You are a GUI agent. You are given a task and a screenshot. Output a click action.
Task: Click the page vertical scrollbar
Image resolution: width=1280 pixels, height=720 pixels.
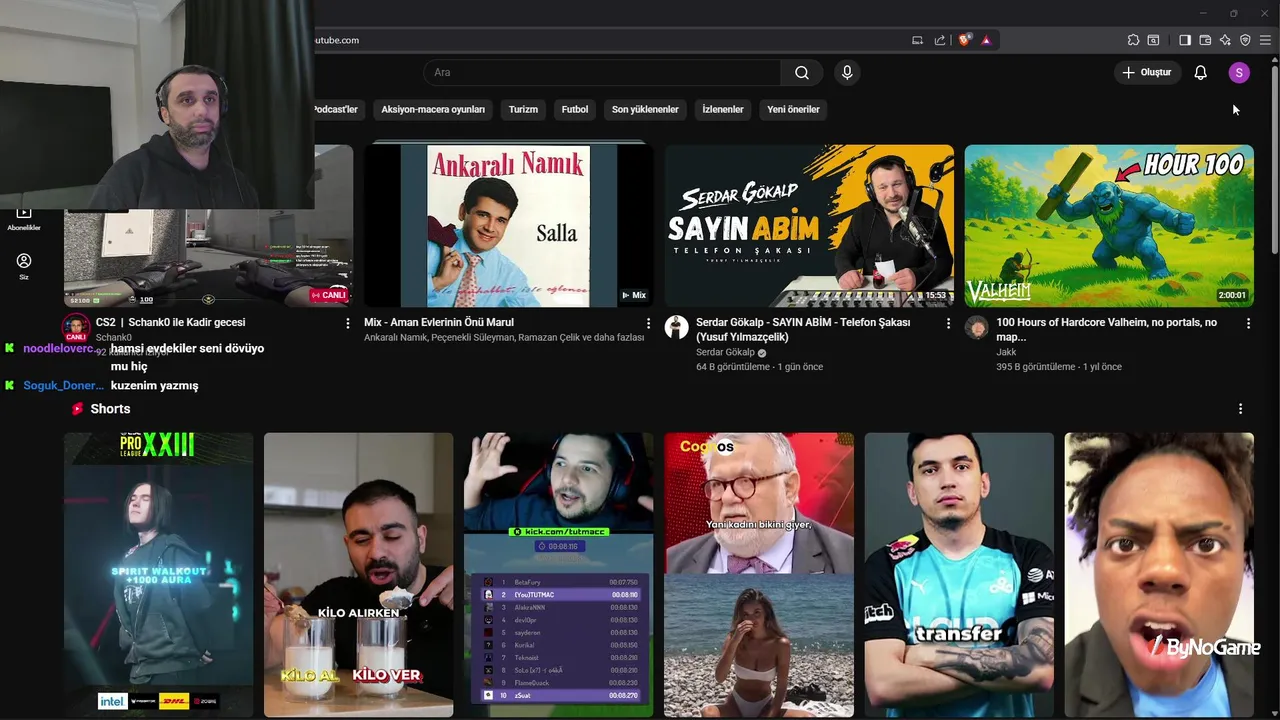click(x=1274, y=160)
